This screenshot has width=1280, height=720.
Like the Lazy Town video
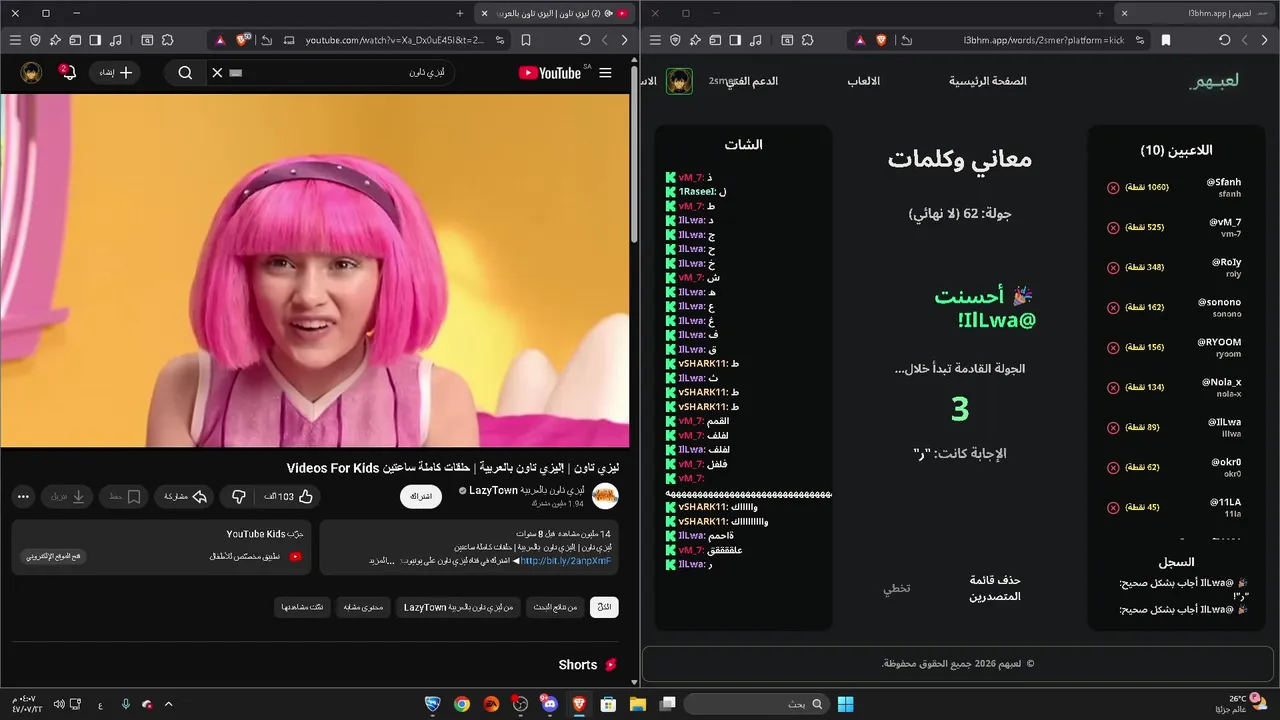pos(289,496)
